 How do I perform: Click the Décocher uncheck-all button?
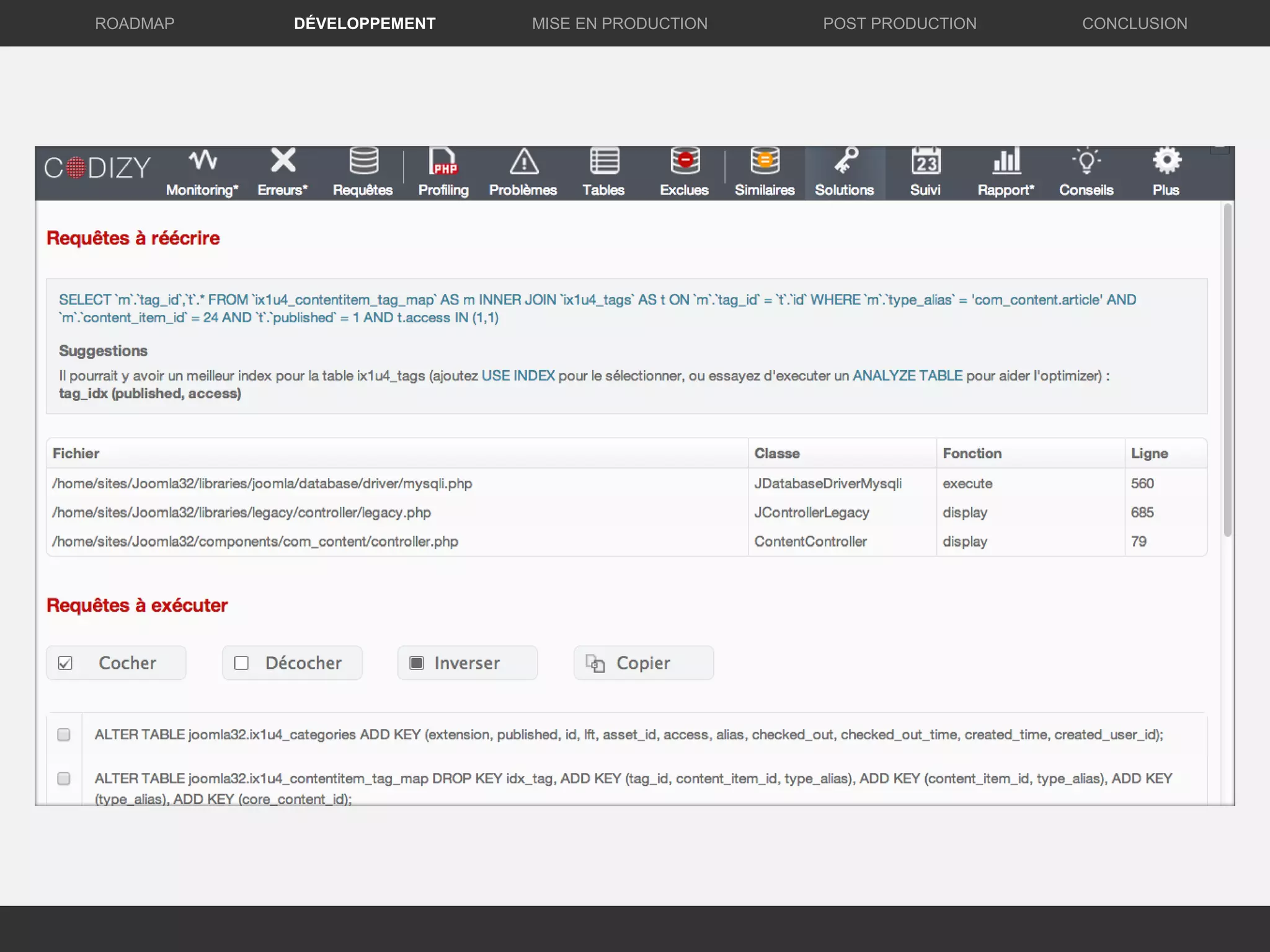(x=292, y=663)
